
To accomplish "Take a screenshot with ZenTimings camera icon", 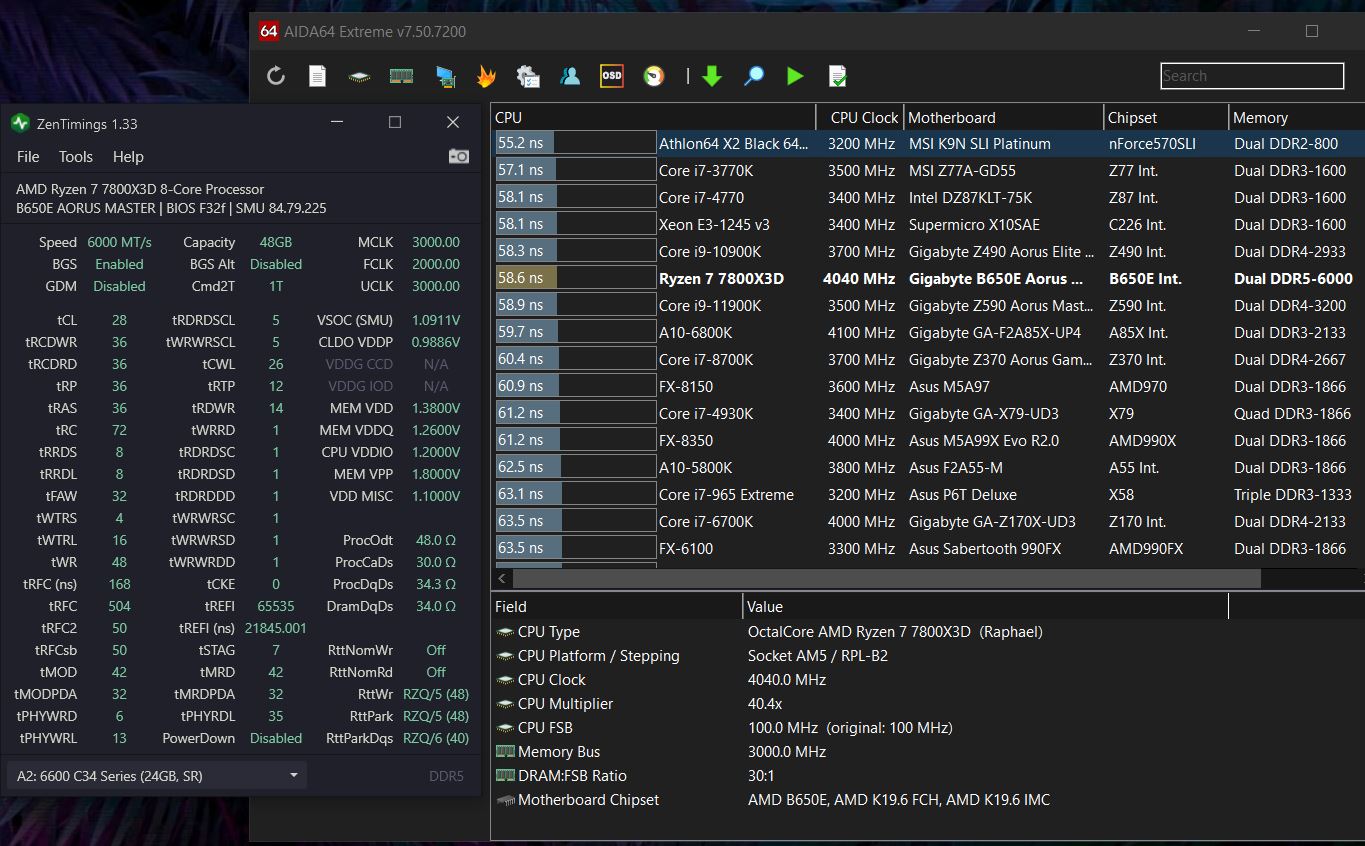I will pyautogui.click(x=459, y=156).
